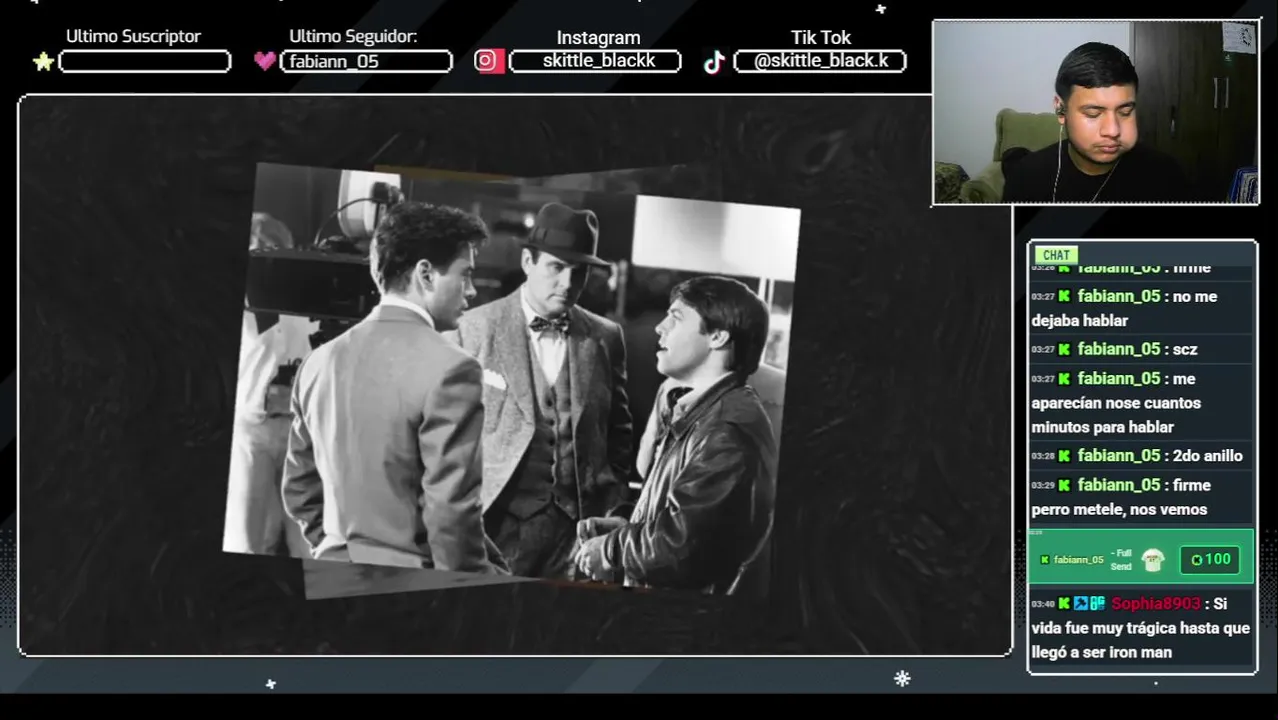Click the t-shirt gift icon in chat
This screenshot has height=720, width=1278.
tap(1153, 560)
